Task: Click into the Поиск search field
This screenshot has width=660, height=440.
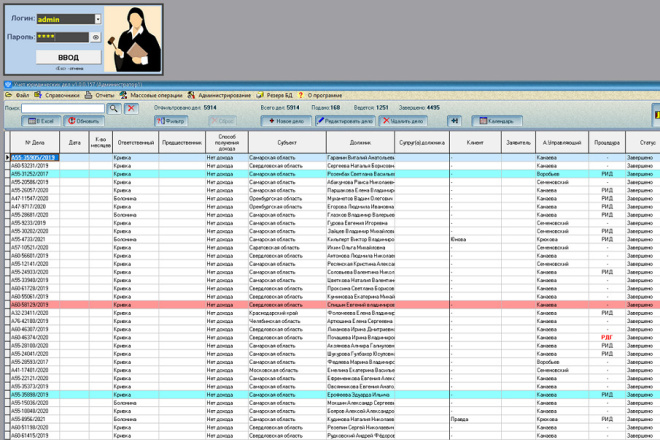Action: [63, 109]
